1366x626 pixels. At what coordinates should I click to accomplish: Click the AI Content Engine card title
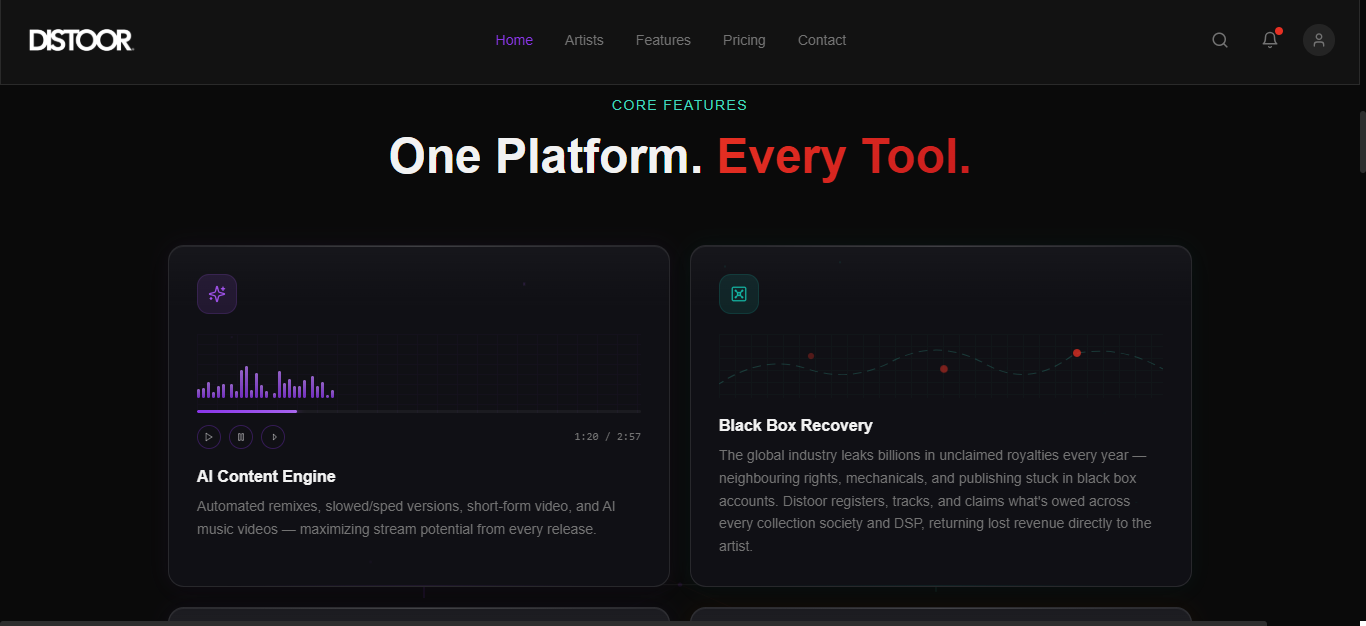click(266, 476)
